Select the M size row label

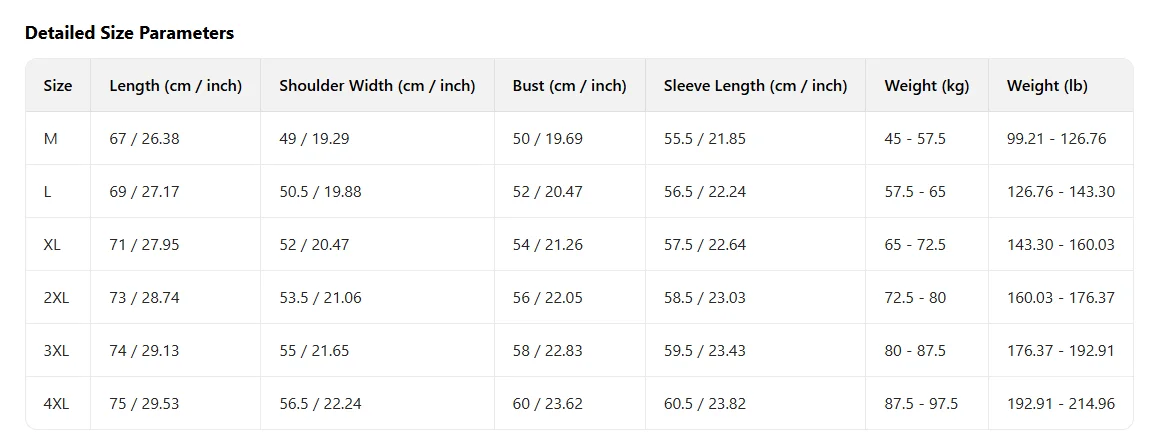coord(51,139)
